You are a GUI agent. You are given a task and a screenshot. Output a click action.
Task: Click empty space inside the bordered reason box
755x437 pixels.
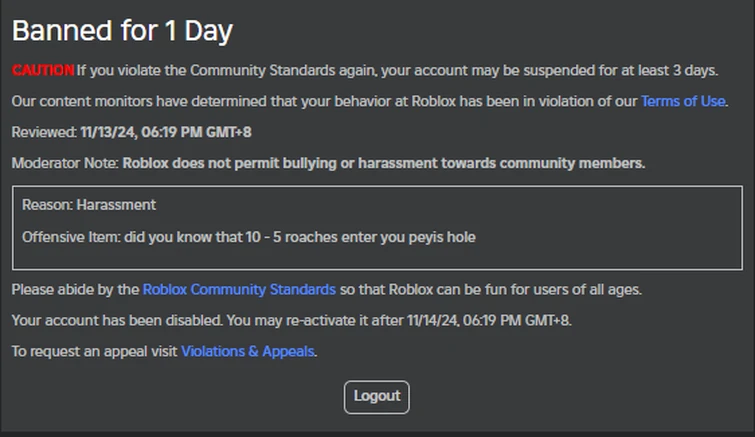pyautogui.click(x=600, y=220)
